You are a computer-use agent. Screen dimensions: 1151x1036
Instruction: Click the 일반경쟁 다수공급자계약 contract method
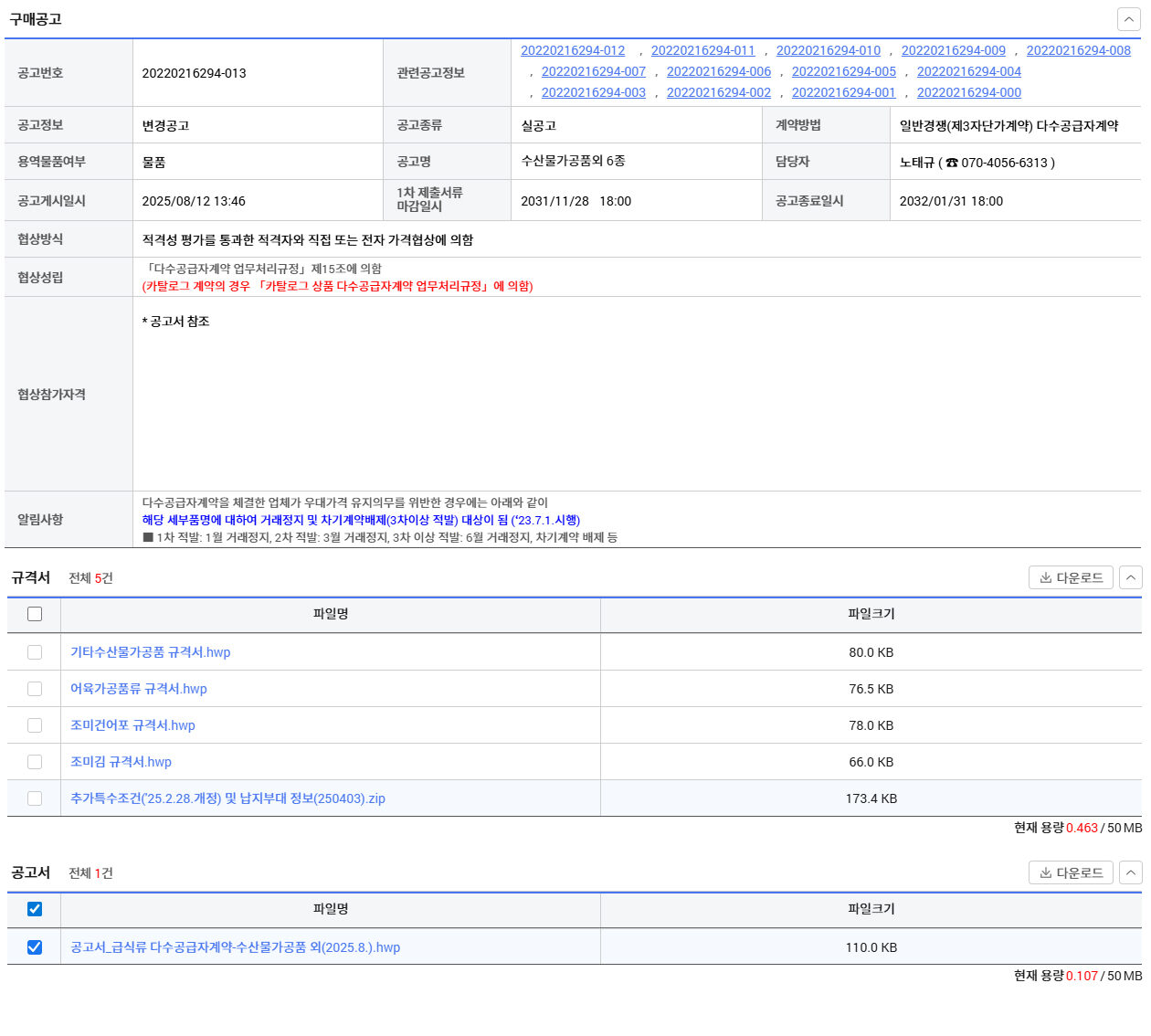pyautogui.click(x=1008, y=126)
